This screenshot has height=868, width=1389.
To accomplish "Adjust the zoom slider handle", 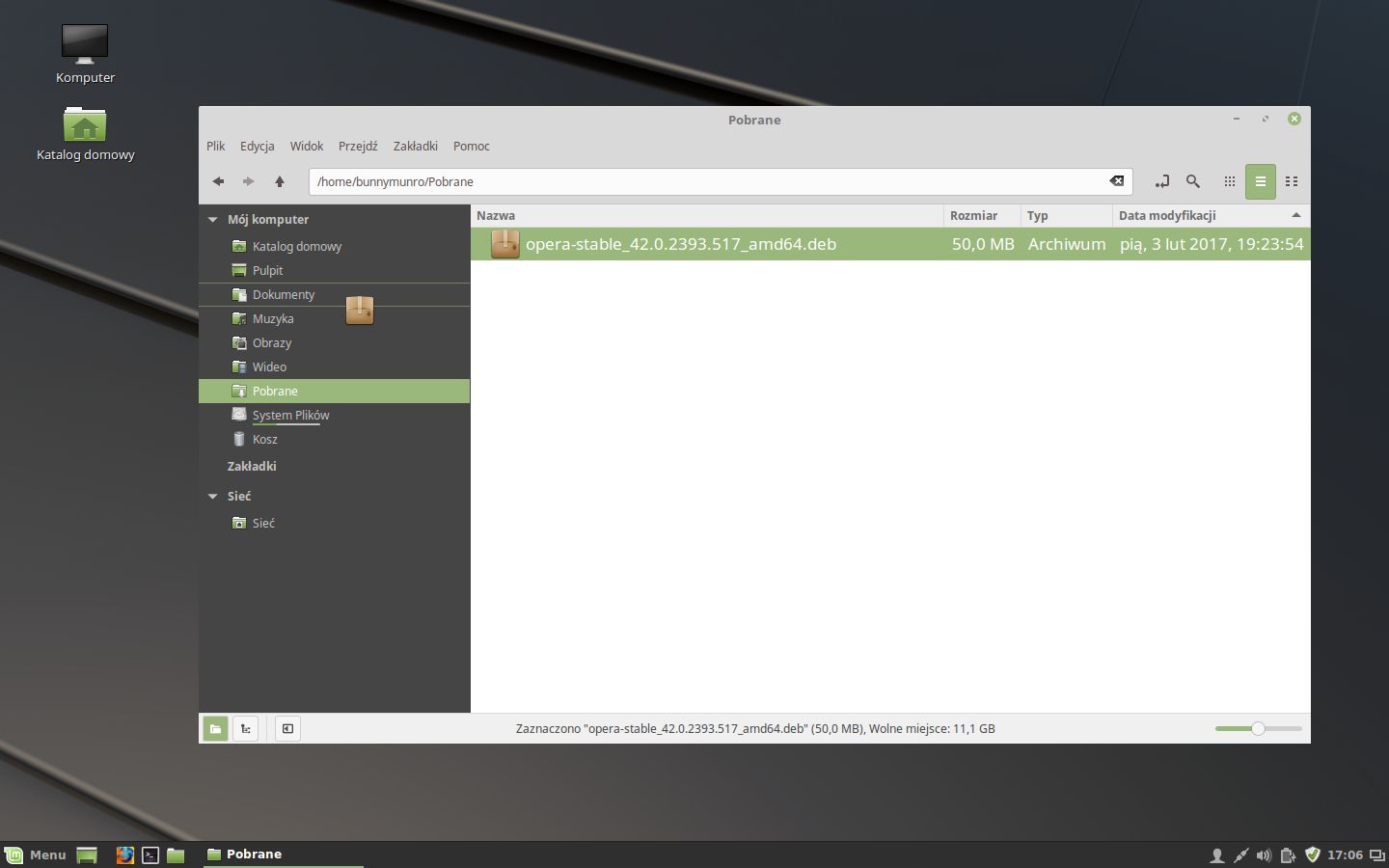I will (x=1258, y=729).
